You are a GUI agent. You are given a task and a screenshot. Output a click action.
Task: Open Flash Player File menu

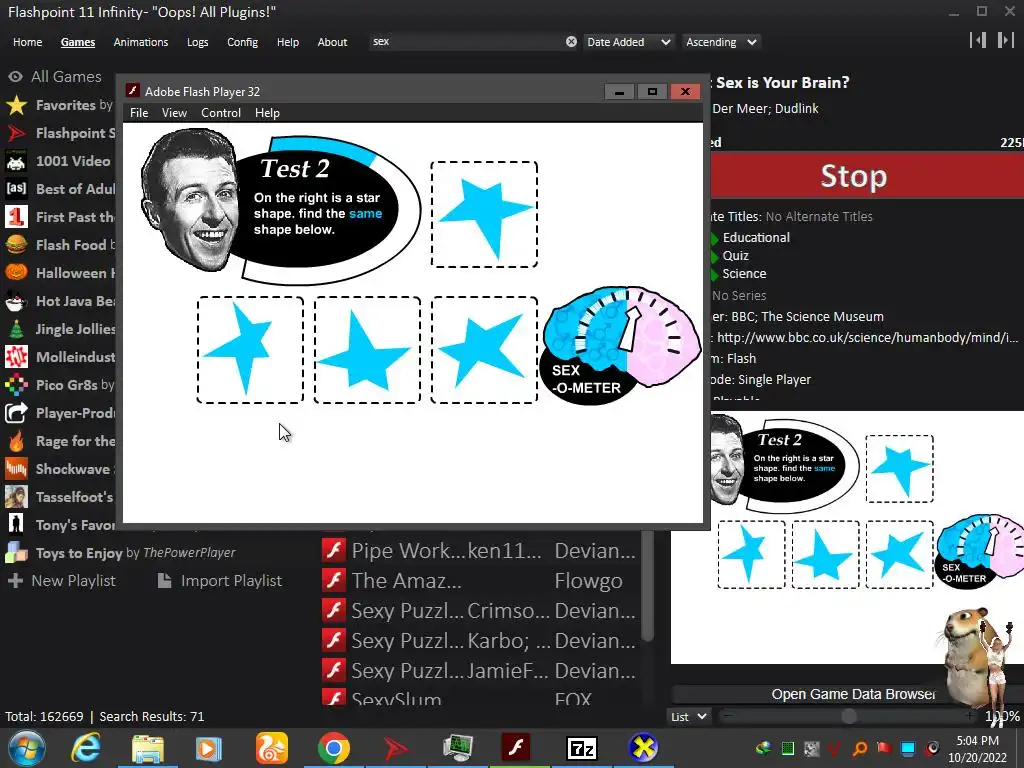click(x=139, y=113)
